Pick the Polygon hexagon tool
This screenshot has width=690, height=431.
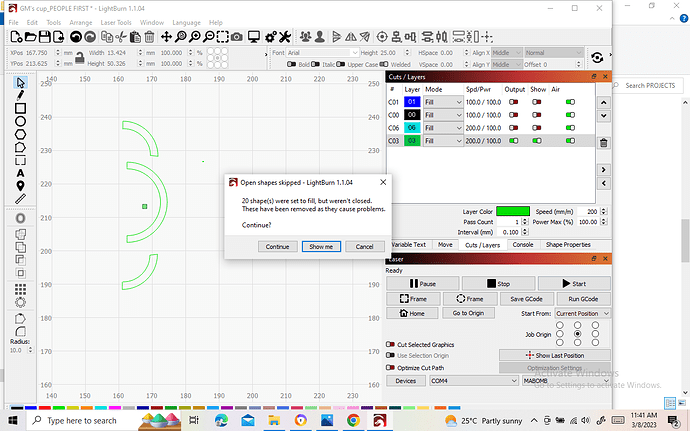(20, 134)
